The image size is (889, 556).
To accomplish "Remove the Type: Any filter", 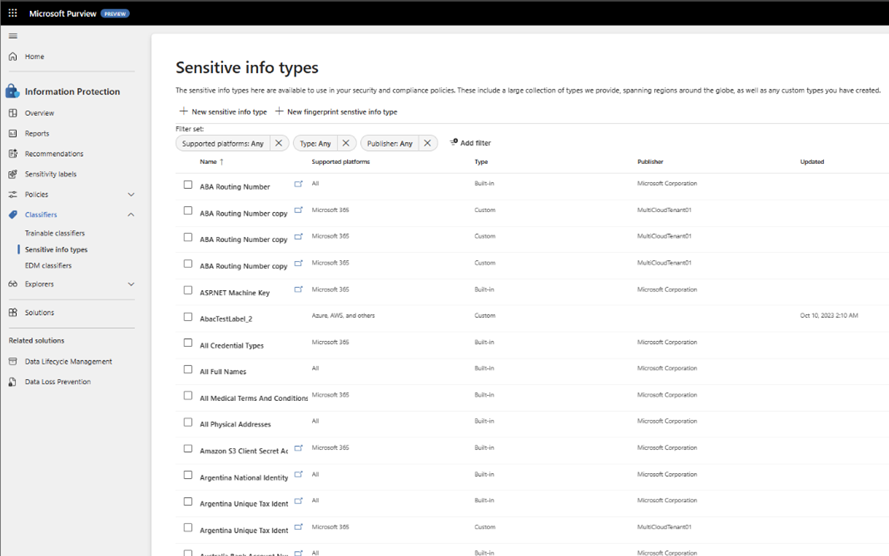I will click(346, 143).
